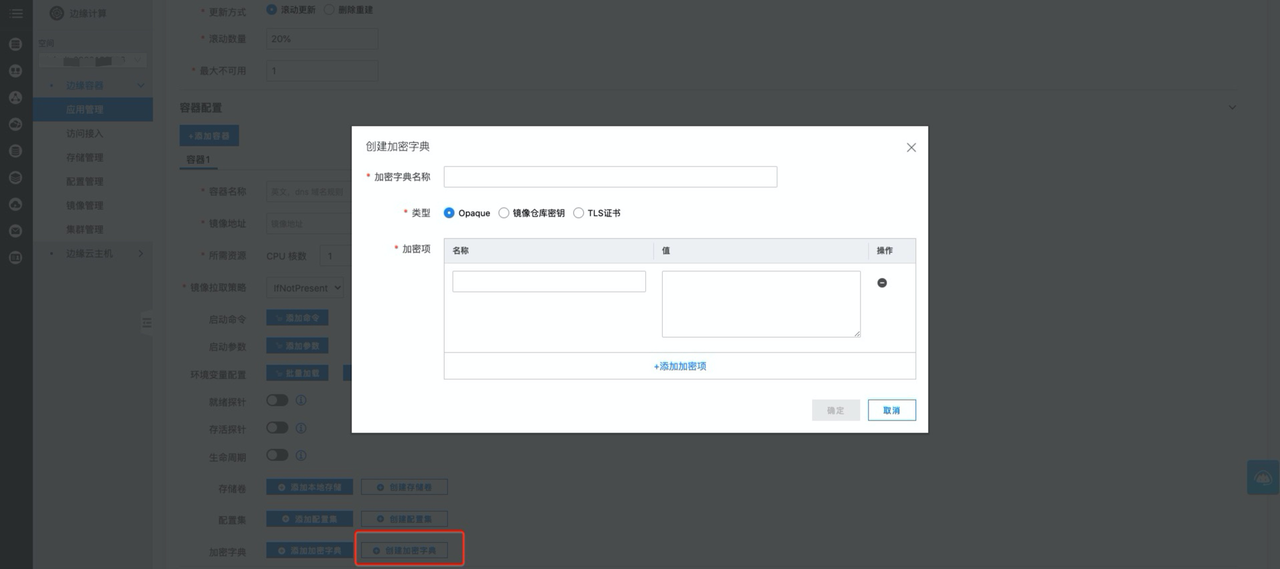Click the 添加命令 button

click(x=297, y=318)
